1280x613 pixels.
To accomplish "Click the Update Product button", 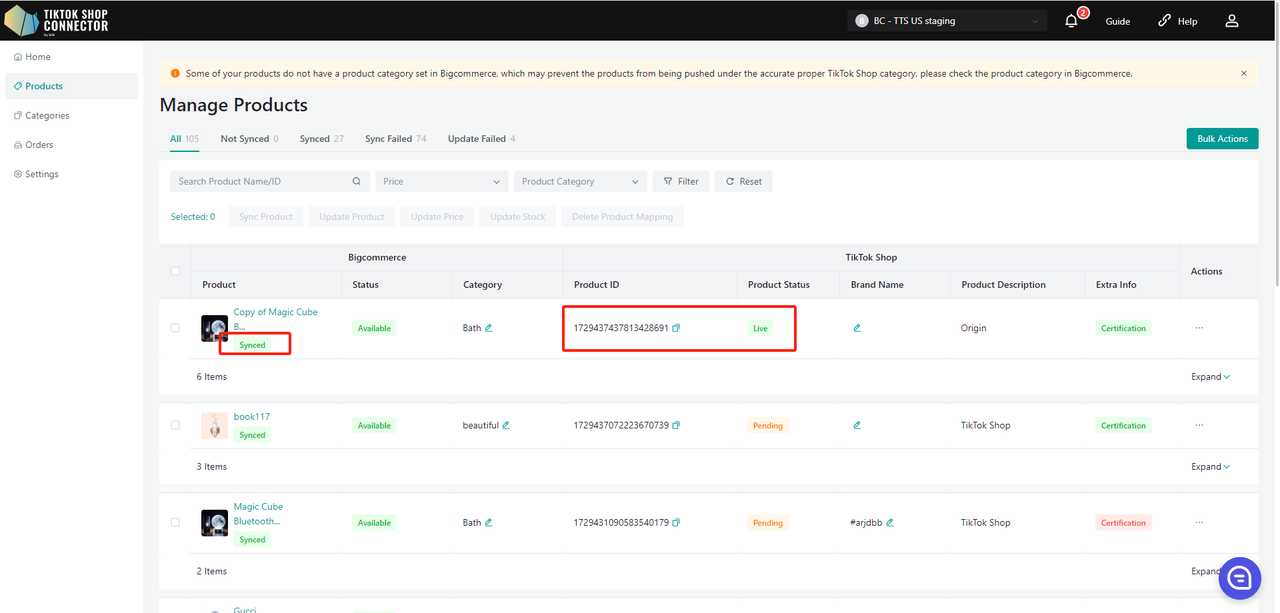I will tap(352, 217).
